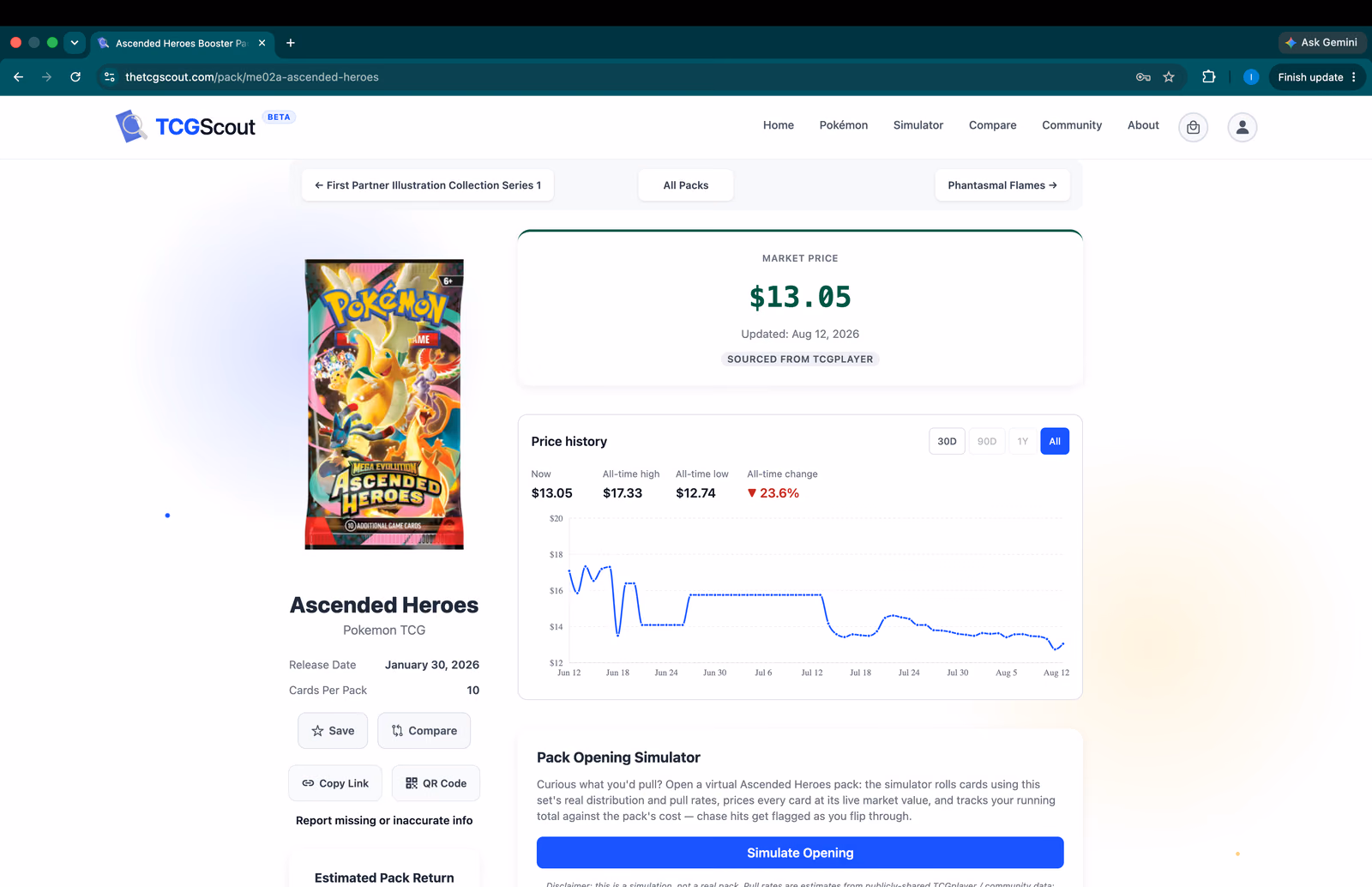Screen dimensions: 1372x887
Task: Click the BETA badge next to logo
Action: 279,118
